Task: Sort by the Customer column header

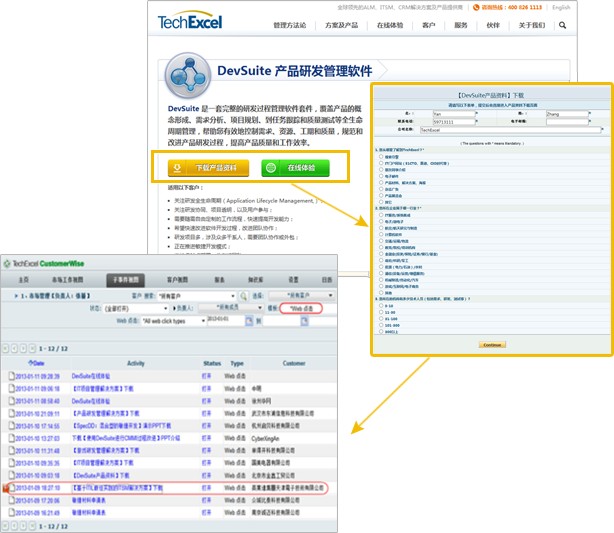Action: (294, 363)
